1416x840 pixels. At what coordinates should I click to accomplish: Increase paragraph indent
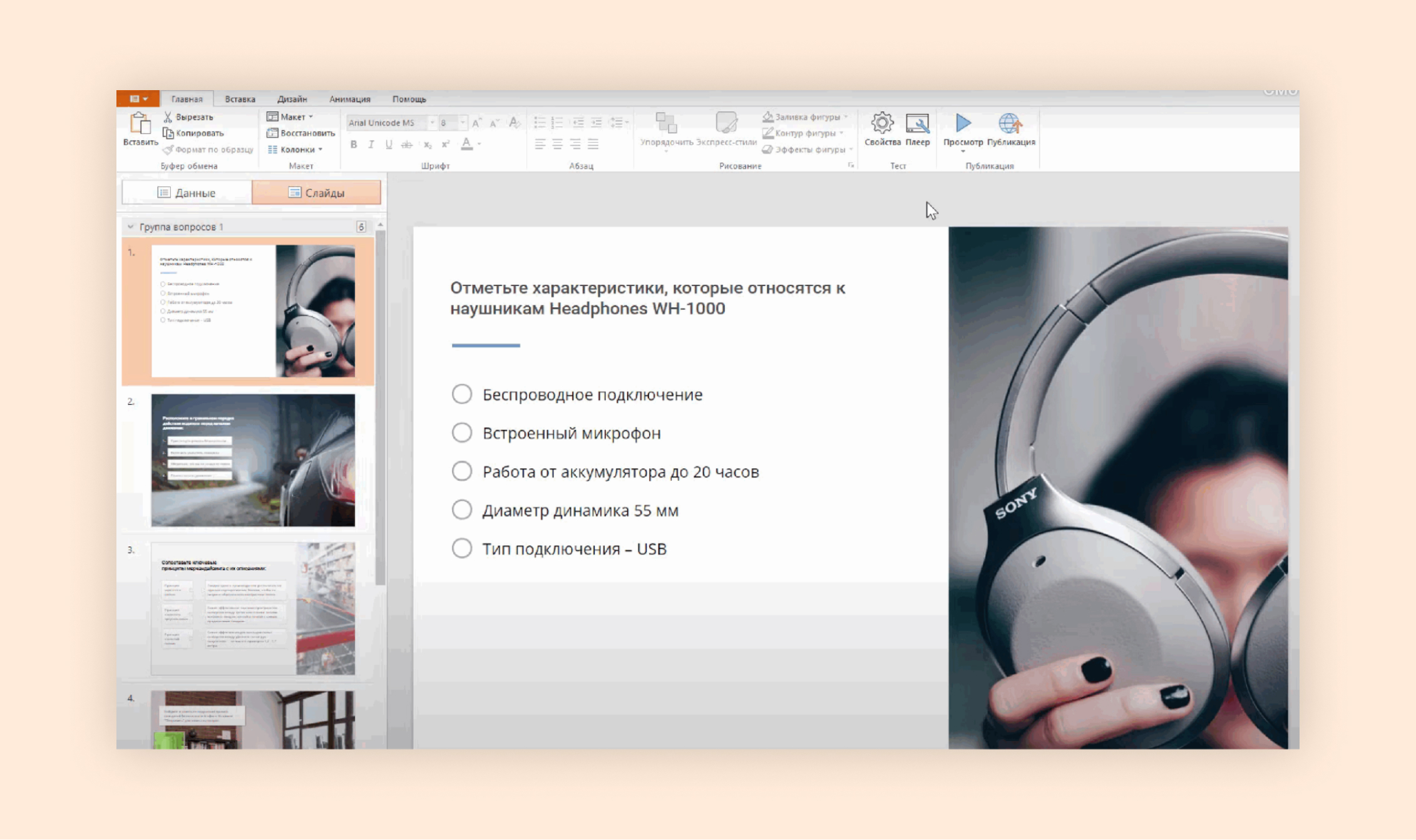coord(596,123)
